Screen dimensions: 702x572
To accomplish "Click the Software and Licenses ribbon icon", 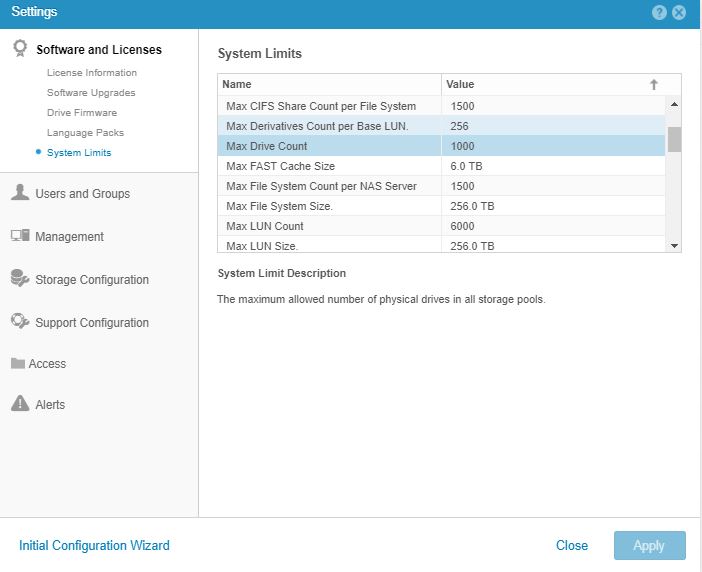I will (x=19, y=49).
